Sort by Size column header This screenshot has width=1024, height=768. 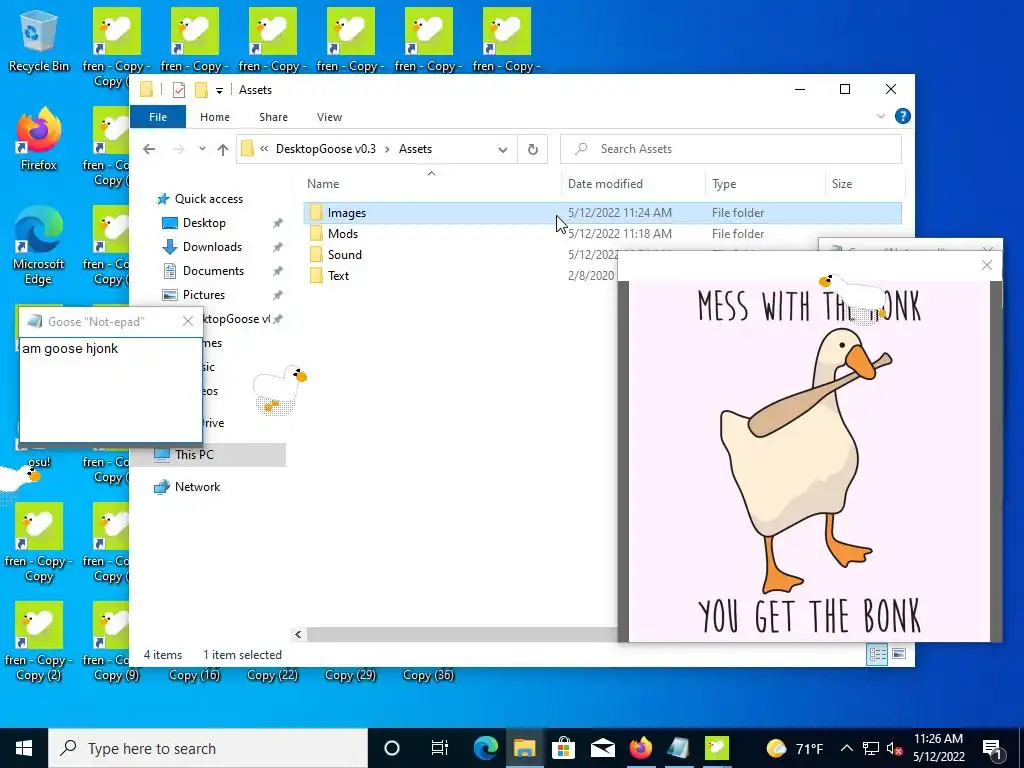click(865, 184)
